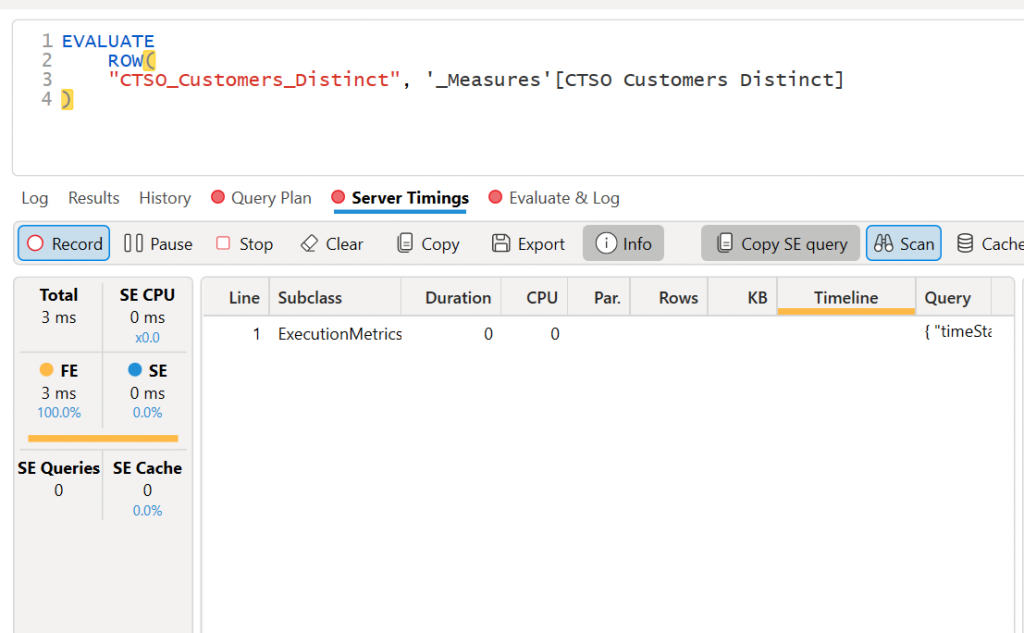Sort by the Duration column header
Image resolution: width=1024 pixels, height=633 pixels.
pyautogui.click(x=457, y=298)
